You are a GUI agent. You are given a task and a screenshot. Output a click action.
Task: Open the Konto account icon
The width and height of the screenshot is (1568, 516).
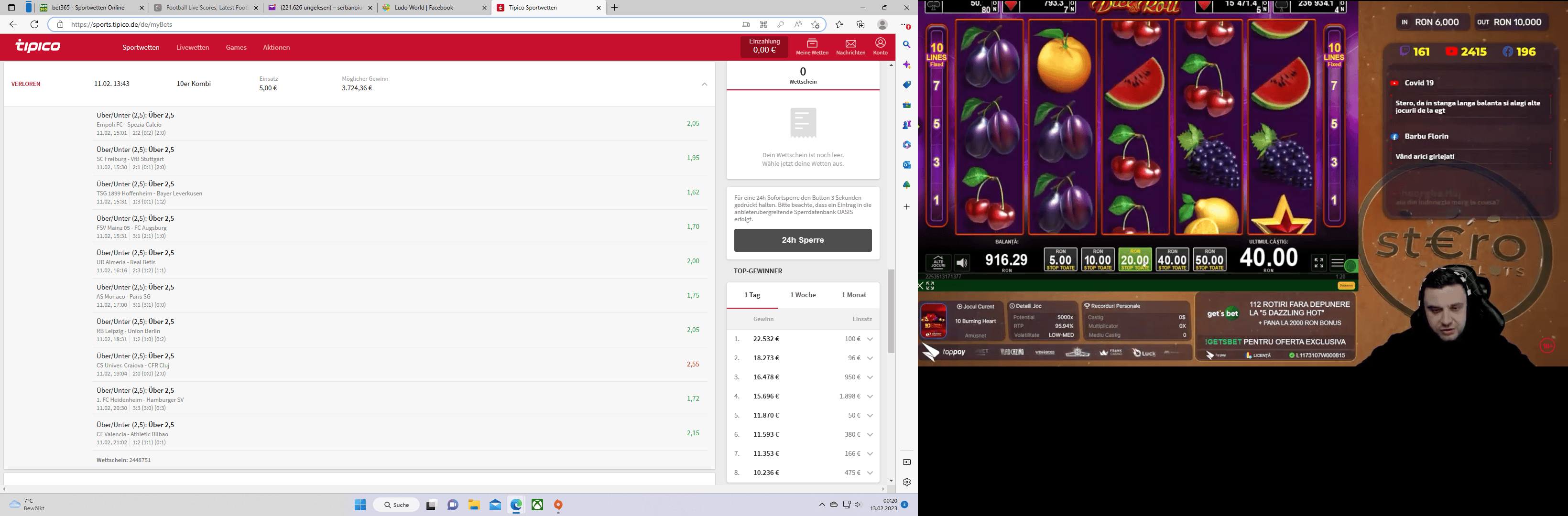(x=880, y=46)
